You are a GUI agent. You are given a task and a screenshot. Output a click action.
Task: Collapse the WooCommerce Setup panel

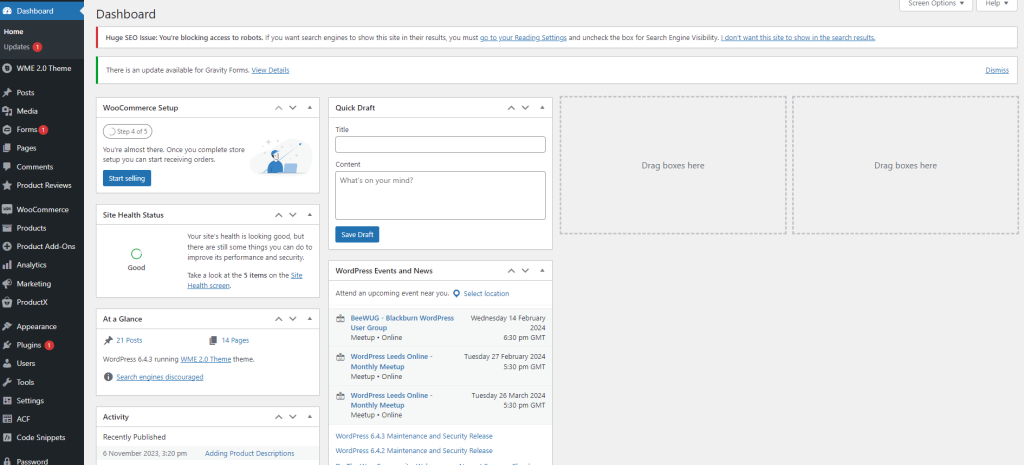(310, 107)
